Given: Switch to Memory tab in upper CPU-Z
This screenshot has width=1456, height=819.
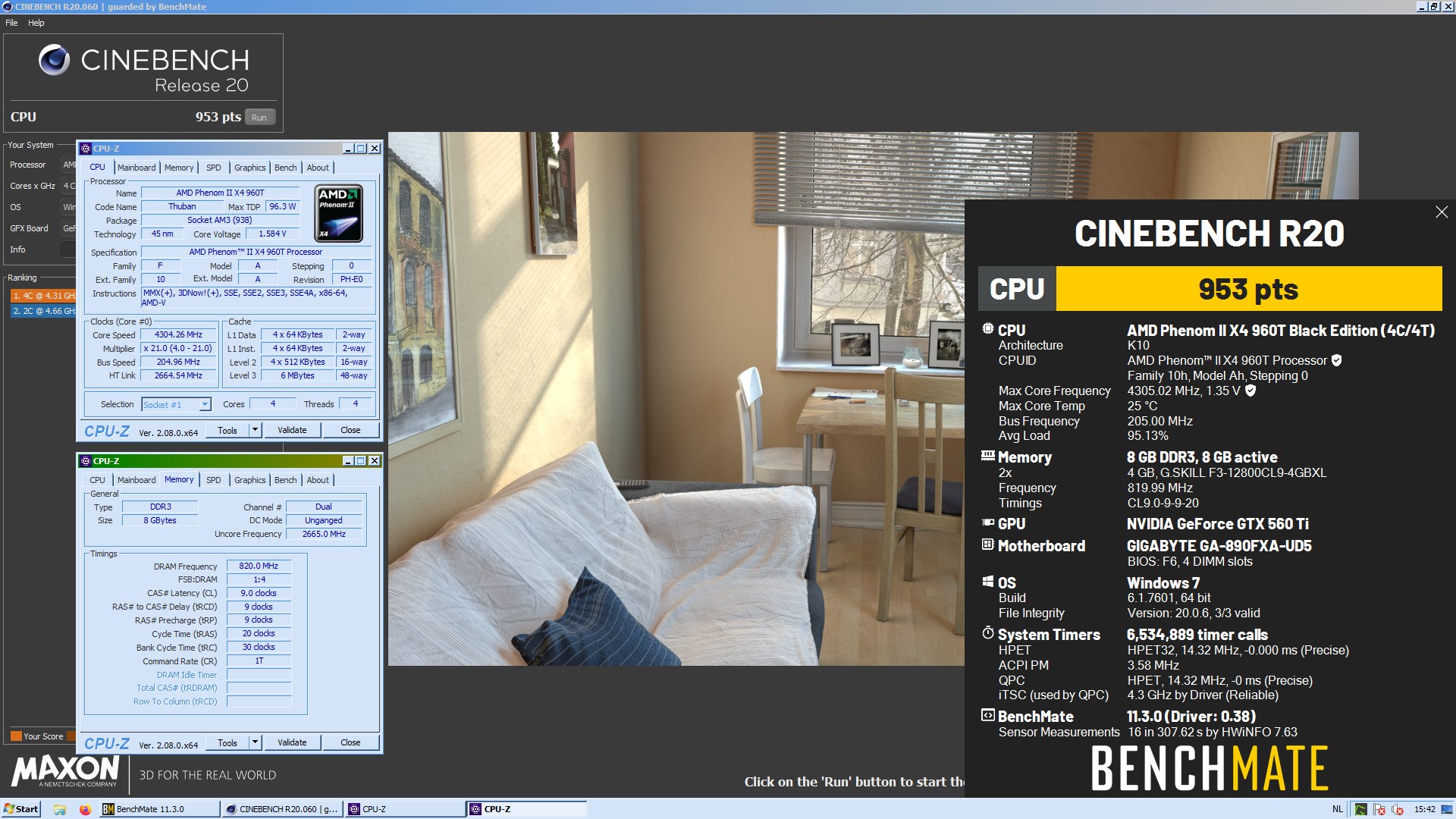Looking at the screenshot, I should click(179, 168).
